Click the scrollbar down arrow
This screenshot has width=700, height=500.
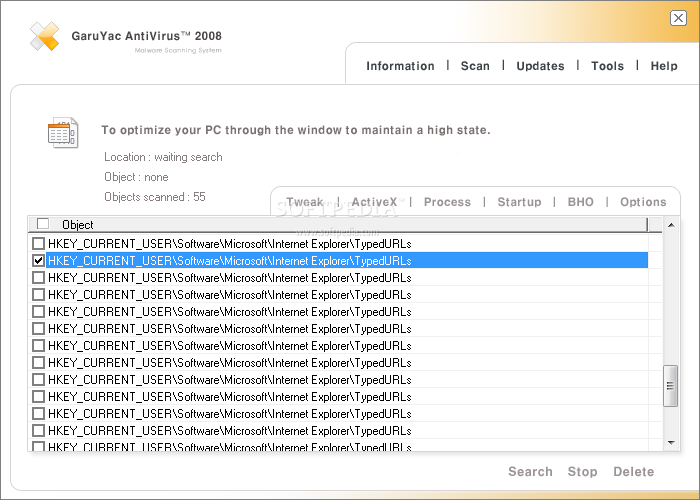[671, 442]
